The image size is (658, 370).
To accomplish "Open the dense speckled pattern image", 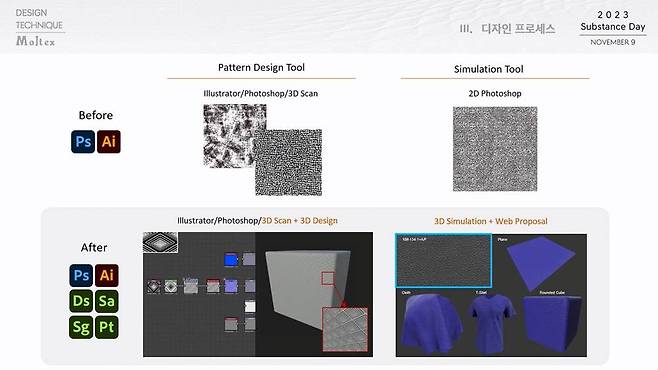I will click(289, 162).
